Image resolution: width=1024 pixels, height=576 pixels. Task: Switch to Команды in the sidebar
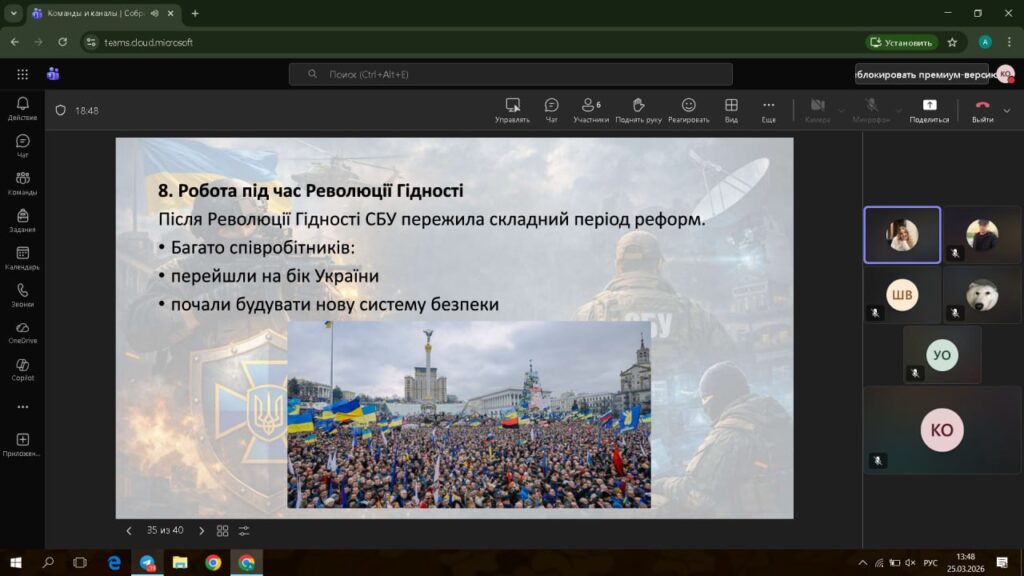pos(22,183)
